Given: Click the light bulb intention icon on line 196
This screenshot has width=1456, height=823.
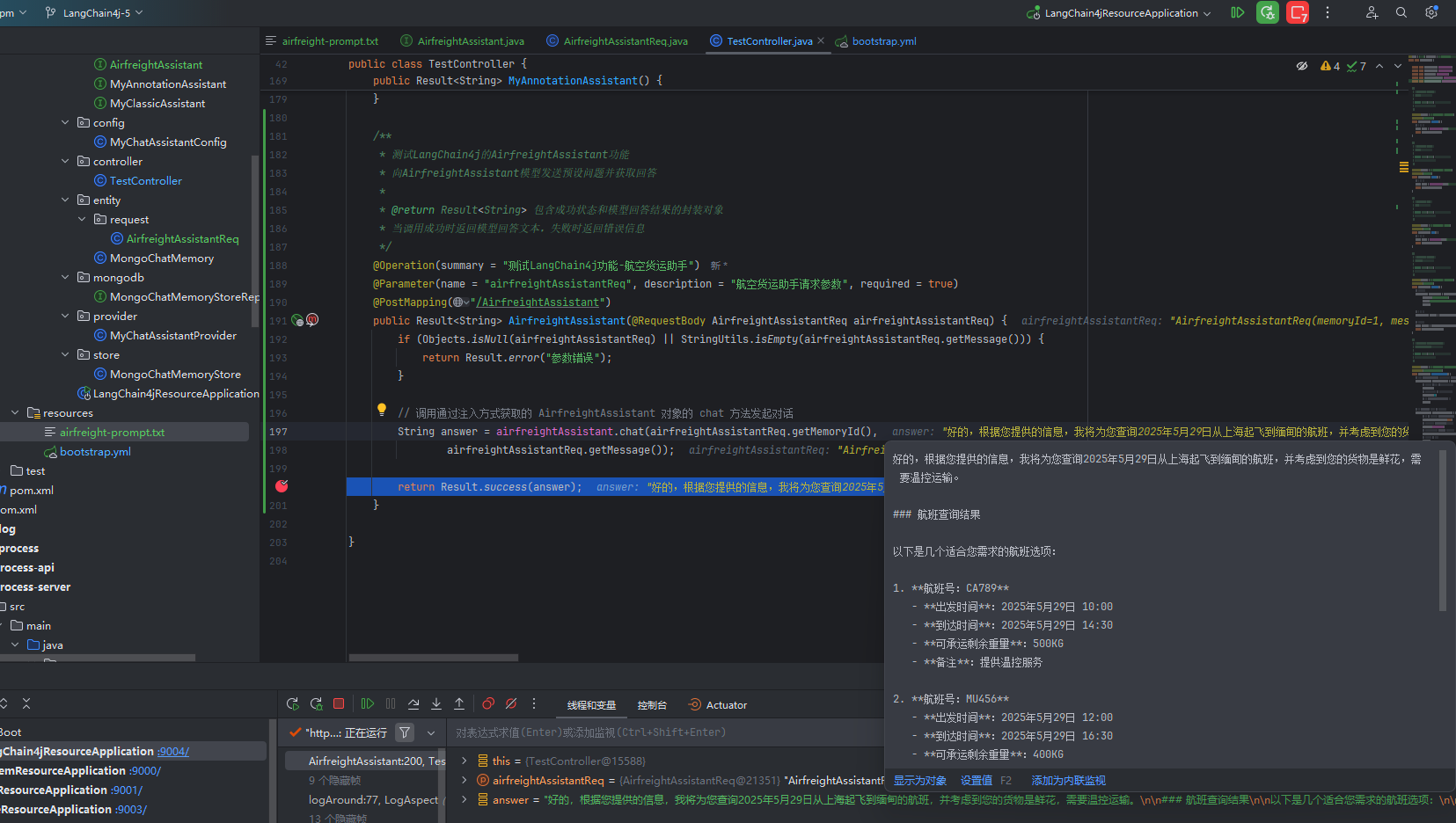Looking at the screenshot, I should click(x=382, y=410).
